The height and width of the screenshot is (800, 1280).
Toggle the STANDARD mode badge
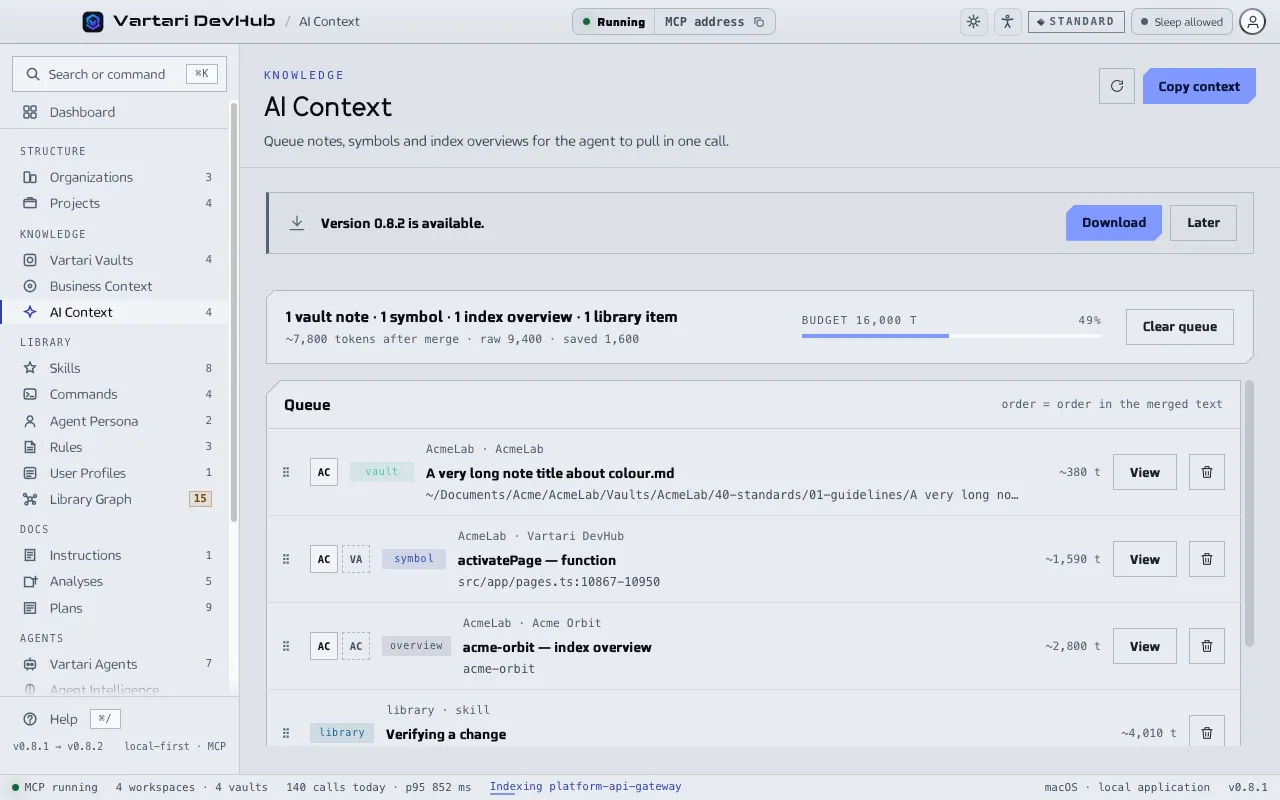pyautogui.click(x=1076, y=21)
